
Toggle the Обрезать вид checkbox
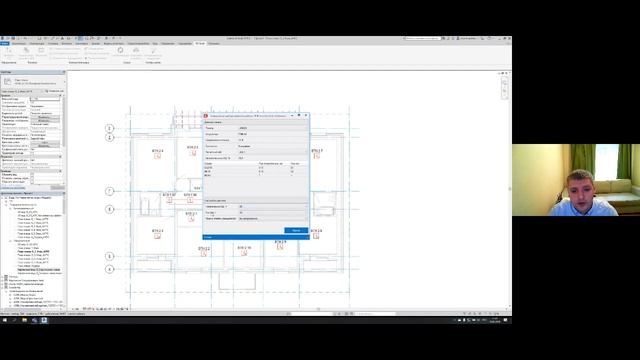[32, 175]
